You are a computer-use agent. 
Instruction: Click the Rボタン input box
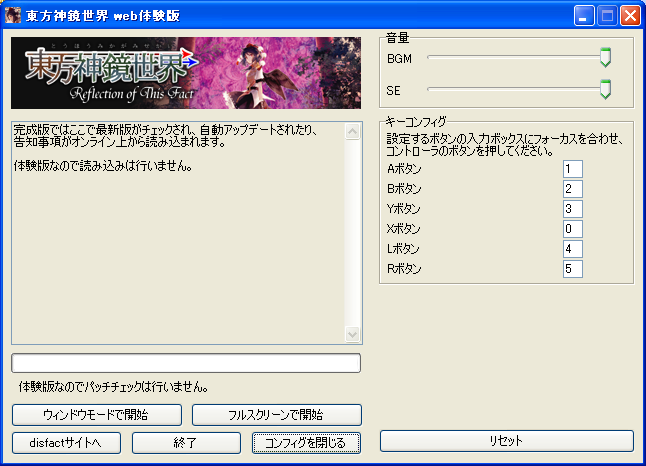tap(572, 268)
